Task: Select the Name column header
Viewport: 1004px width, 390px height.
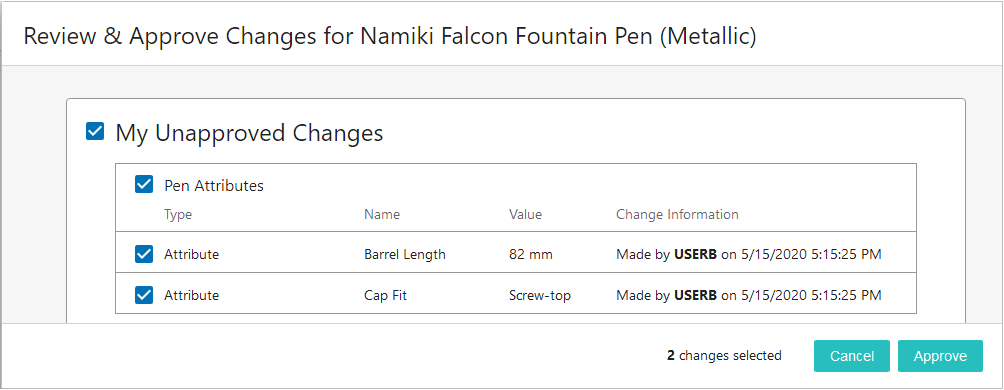Action: pos(382,215)
